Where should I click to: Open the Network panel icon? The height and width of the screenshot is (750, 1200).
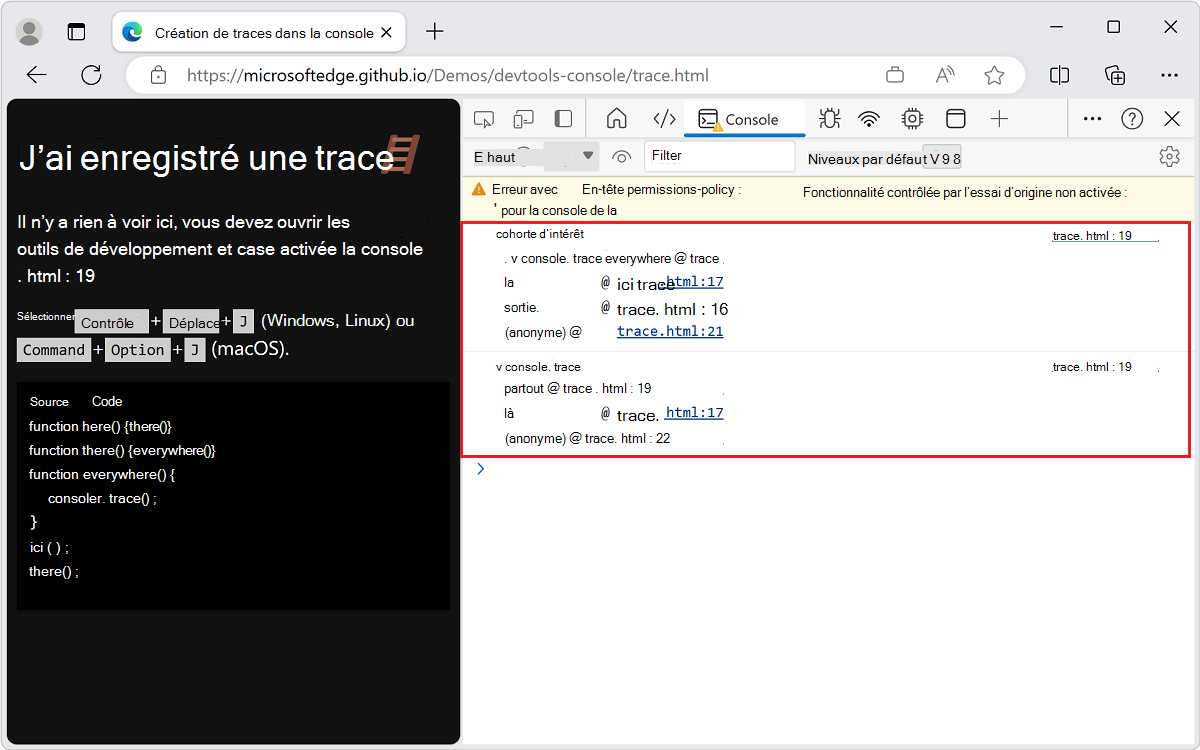(869, 118)
